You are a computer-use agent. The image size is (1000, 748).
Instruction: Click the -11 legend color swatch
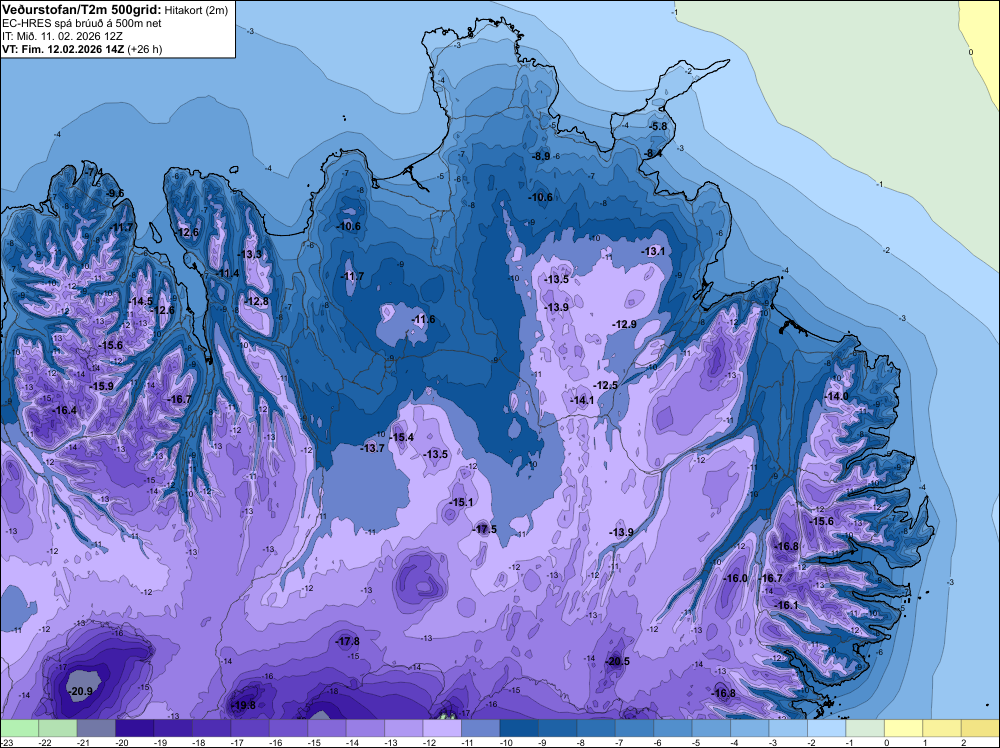click(480, 728)
